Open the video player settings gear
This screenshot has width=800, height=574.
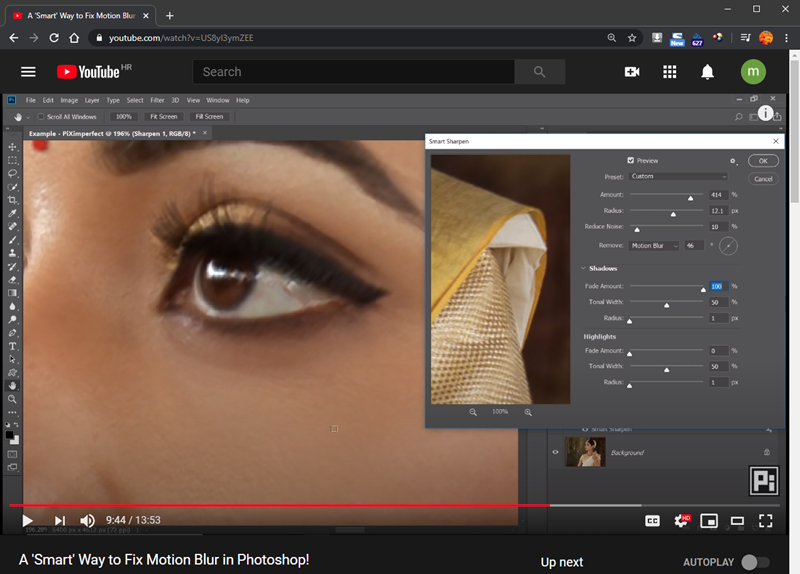(x=682, y=520)
